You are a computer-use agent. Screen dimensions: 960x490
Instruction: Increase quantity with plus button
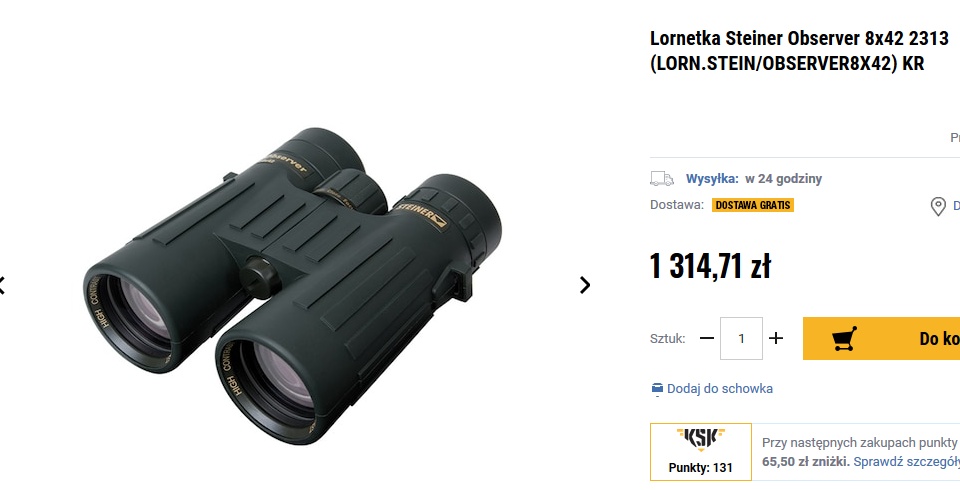[x=776, y=338]
